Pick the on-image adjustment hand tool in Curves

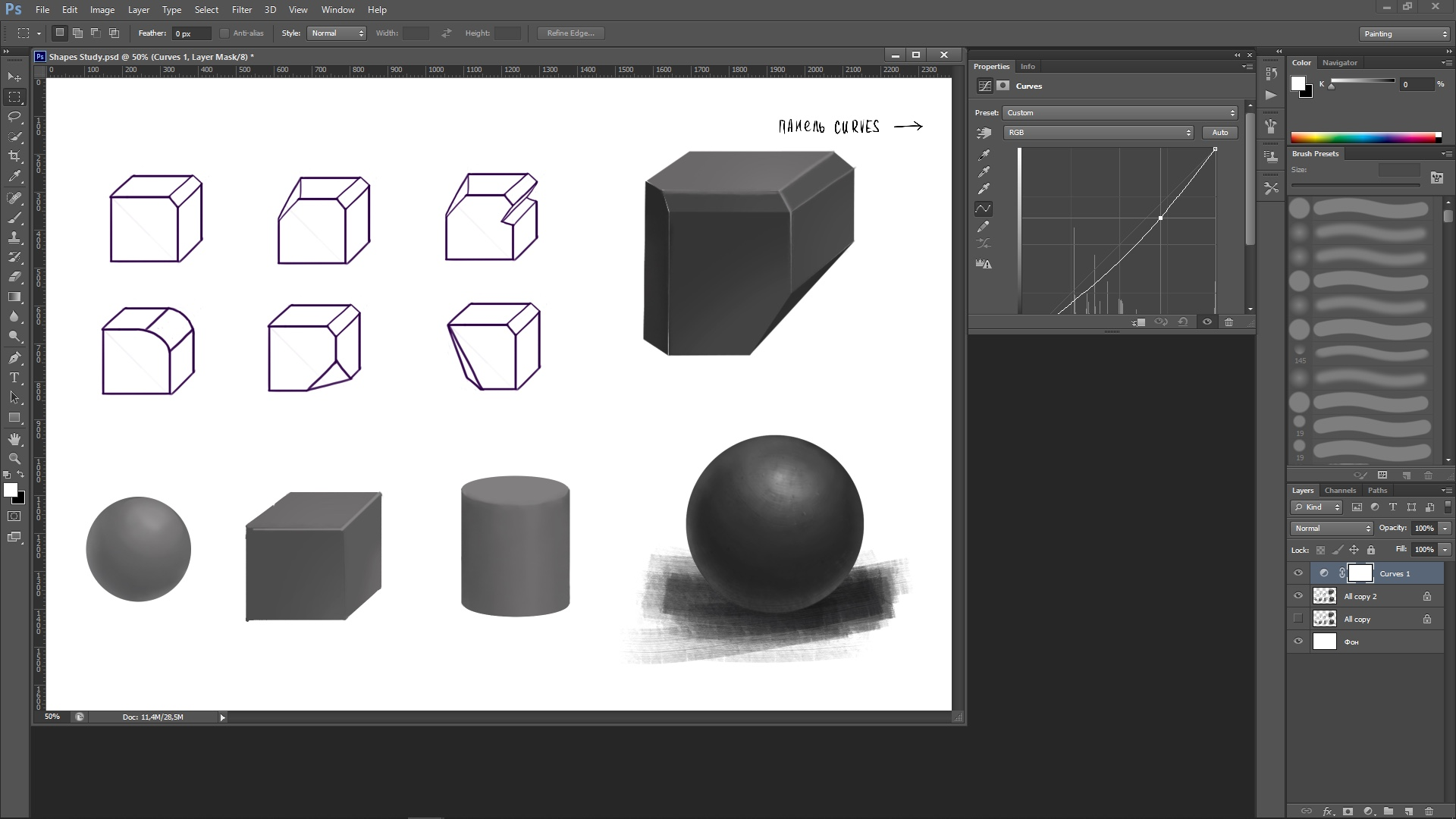pos(984,133)
